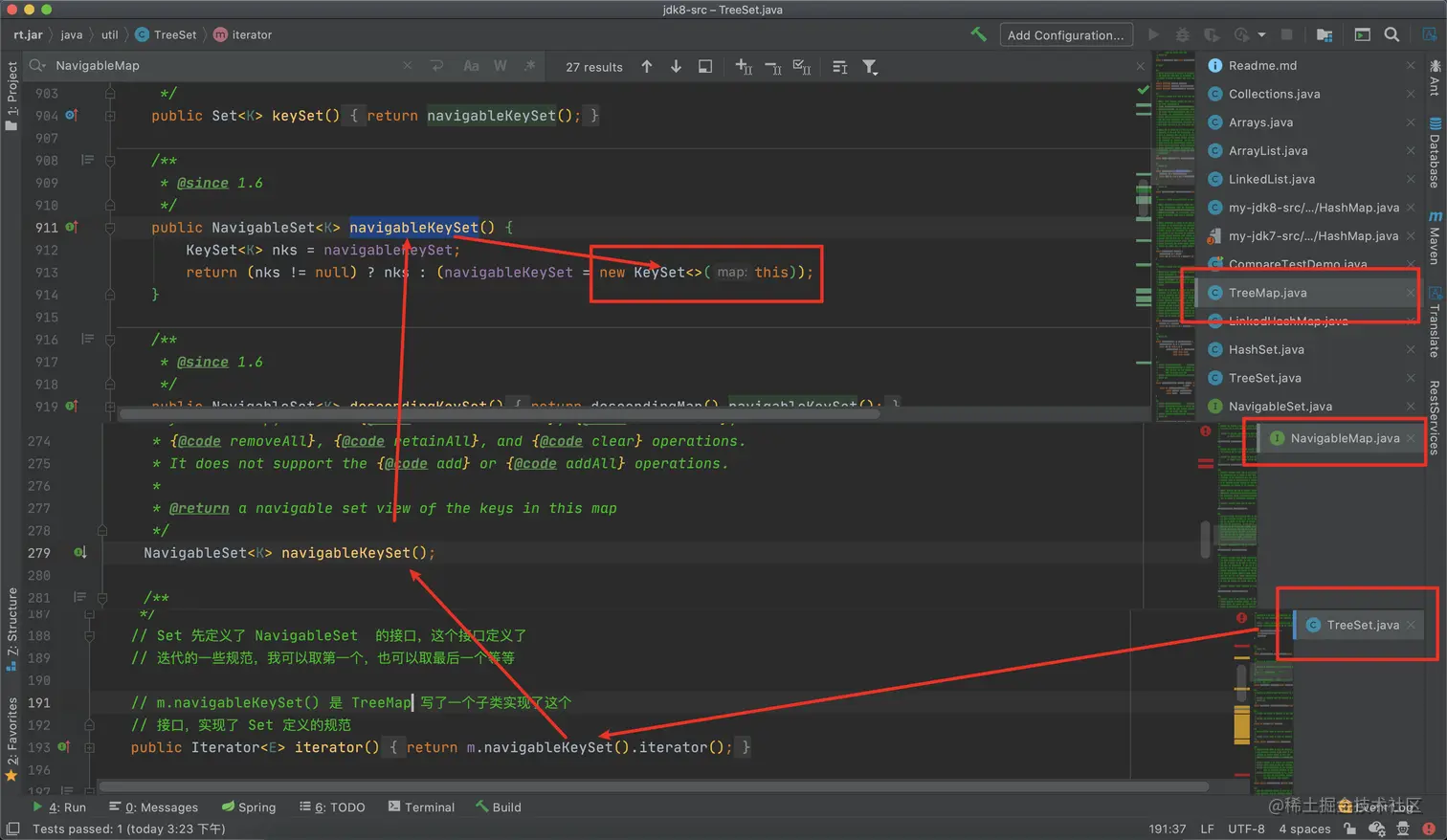
Task: Toggle the 2: Favorites tool window
Action: pyautogui.click(x=11, y=739)
